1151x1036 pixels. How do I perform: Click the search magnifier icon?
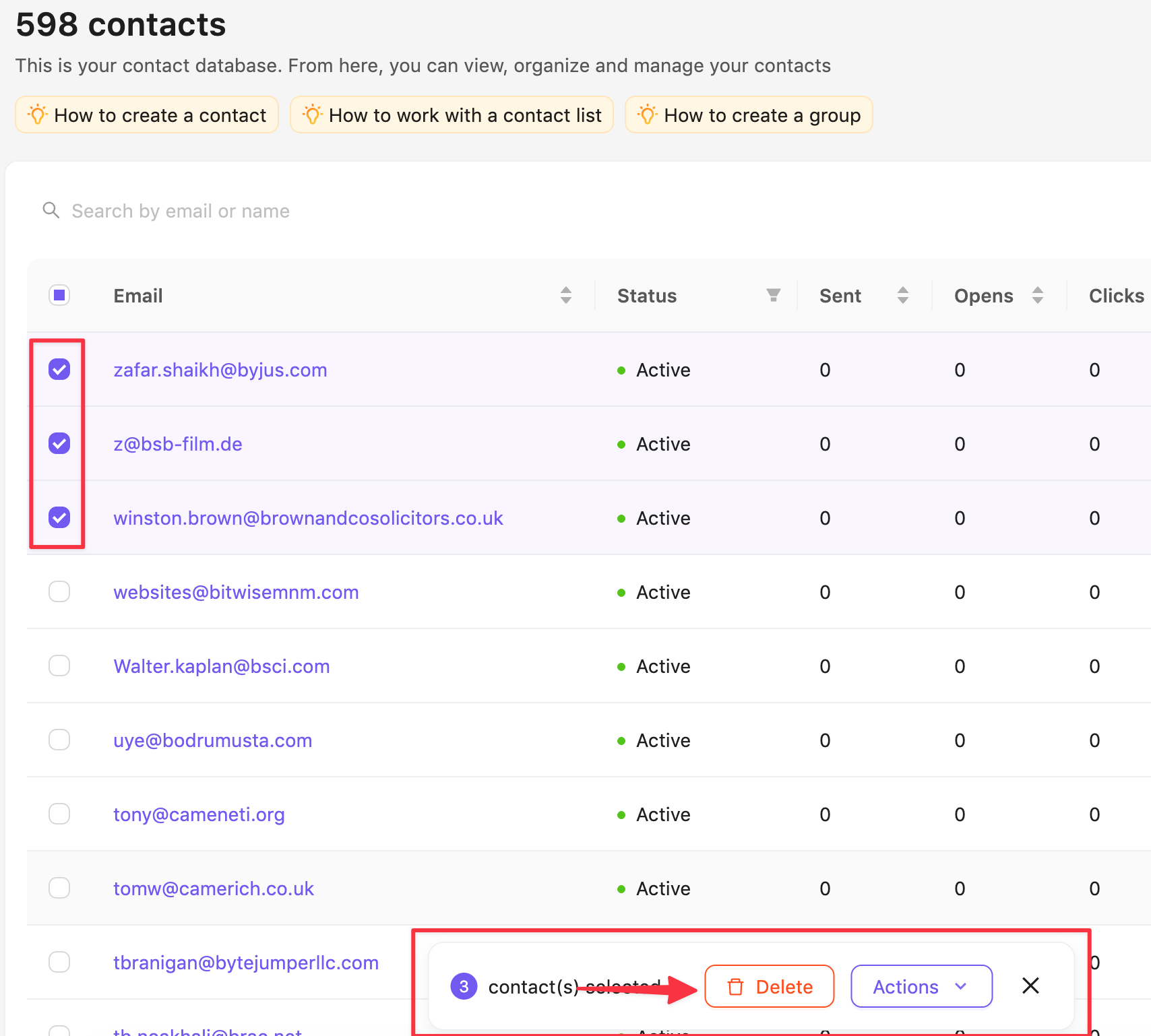tap(51, 210)
